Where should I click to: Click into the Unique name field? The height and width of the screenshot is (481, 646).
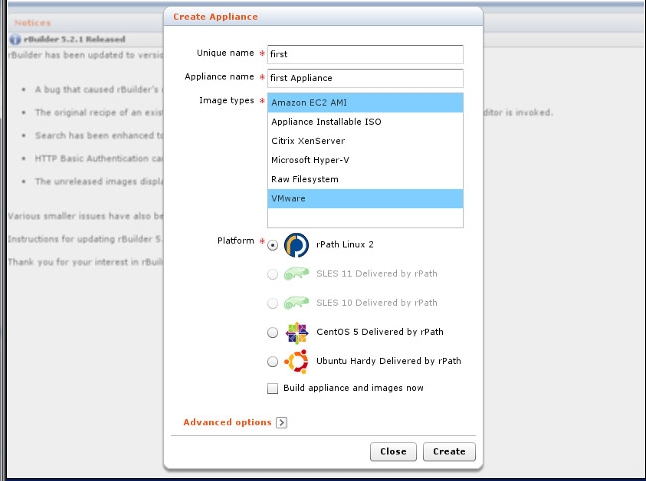365,54
